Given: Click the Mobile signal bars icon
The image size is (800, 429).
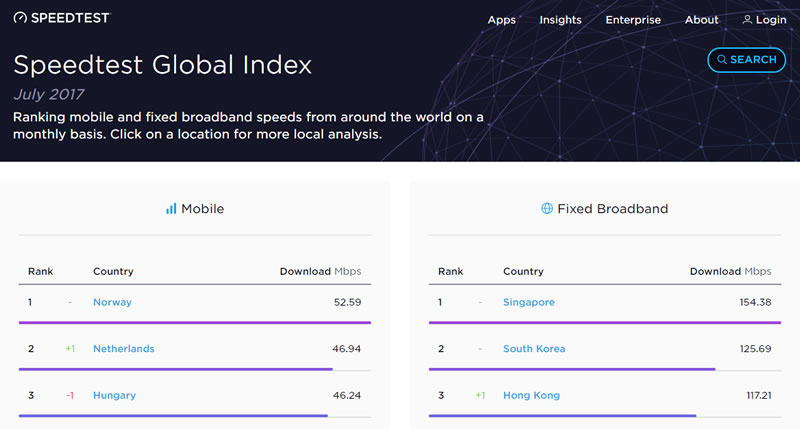Looking at the screenshot, I should coord(171,209).
